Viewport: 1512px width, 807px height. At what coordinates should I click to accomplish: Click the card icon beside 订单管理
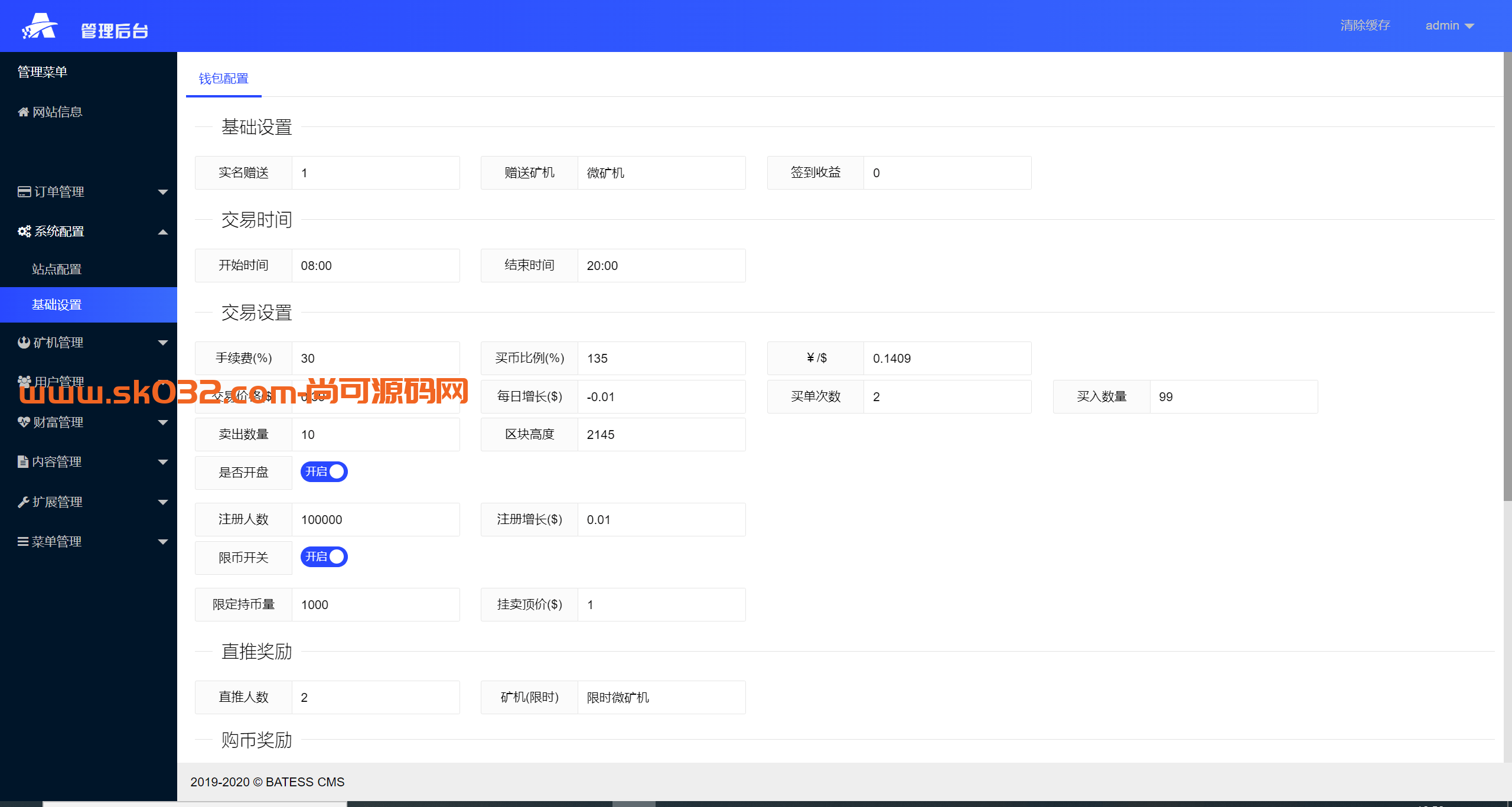(x=24, y=191)
